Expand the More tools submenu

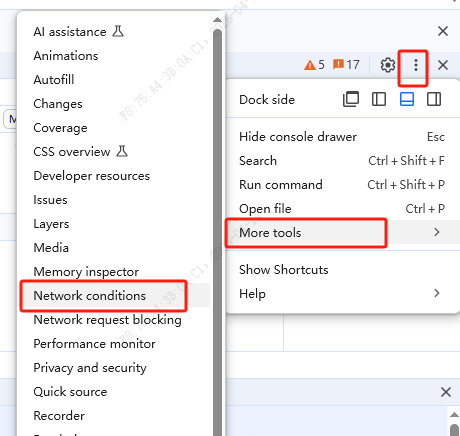click(x=343, y=232)
